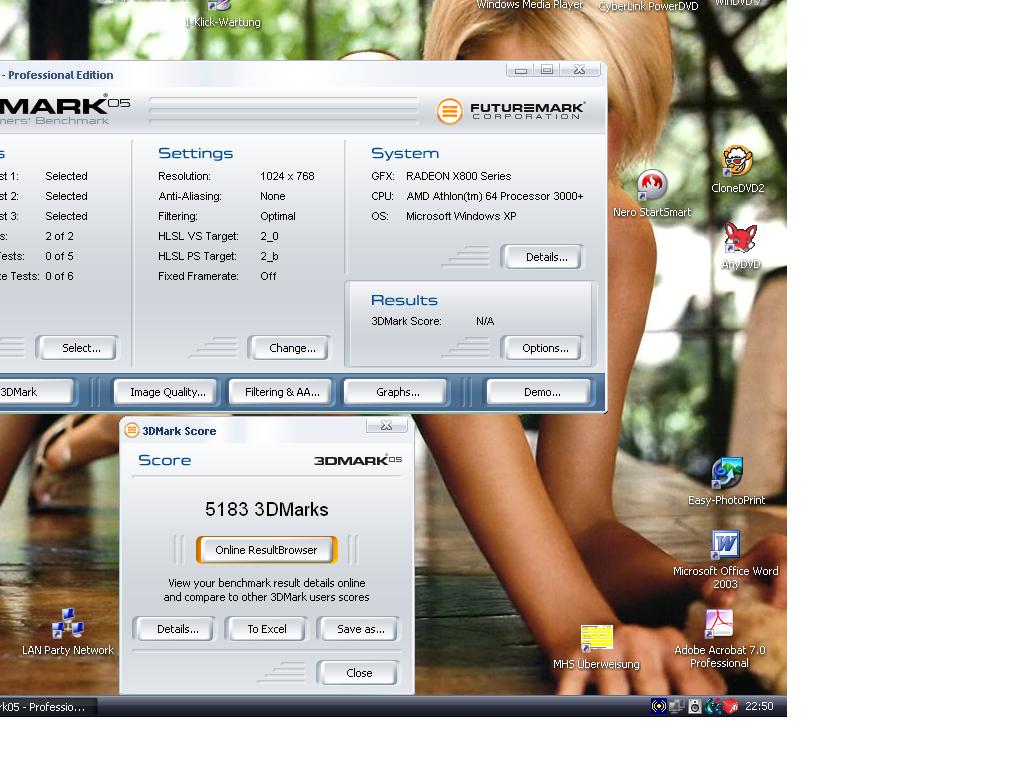Click the 3DMark Score dialog title icon
Screen dimensions: 1024x768
pos(132,430)
